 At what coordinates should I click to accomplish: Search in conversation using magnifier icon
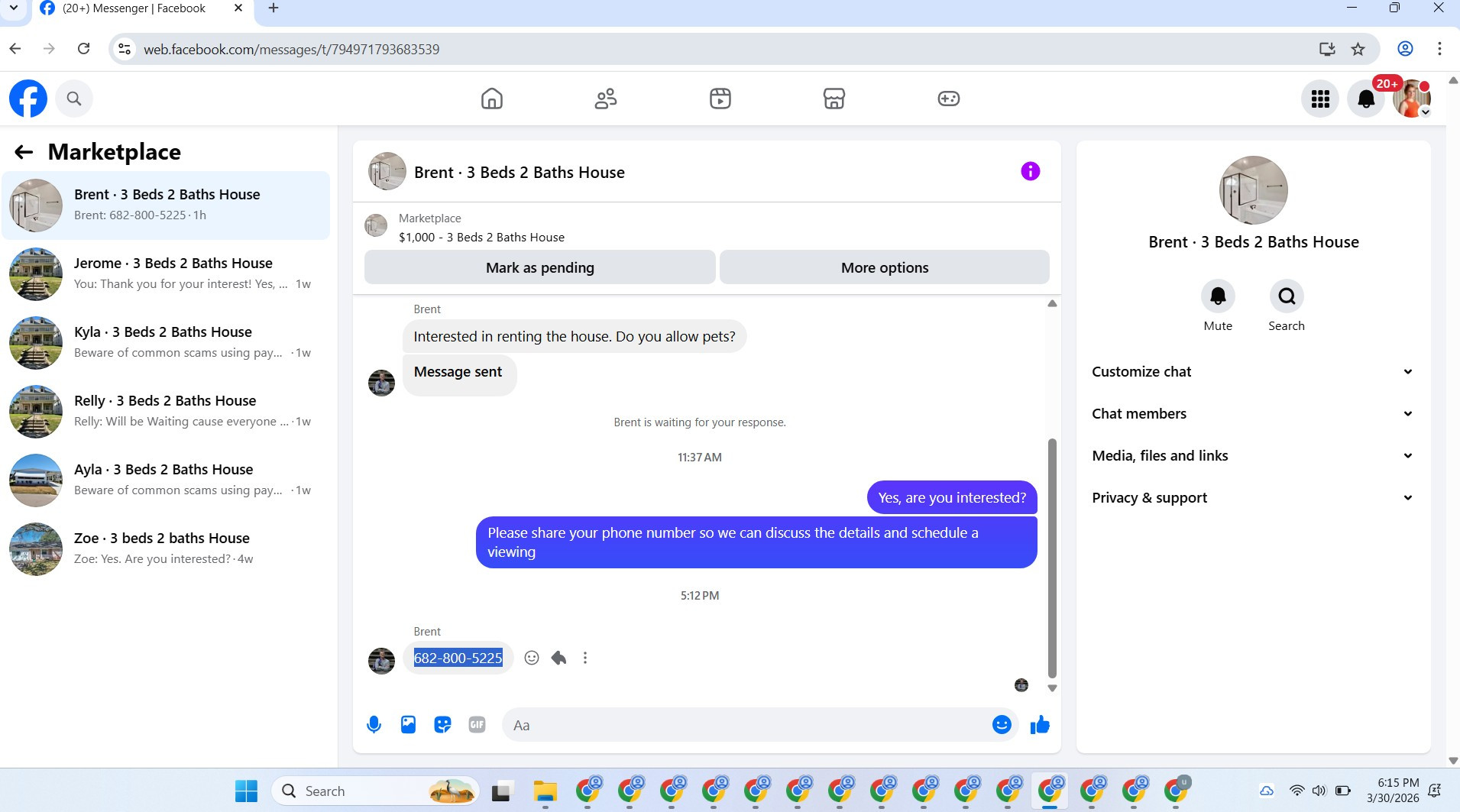[1287, 296]
